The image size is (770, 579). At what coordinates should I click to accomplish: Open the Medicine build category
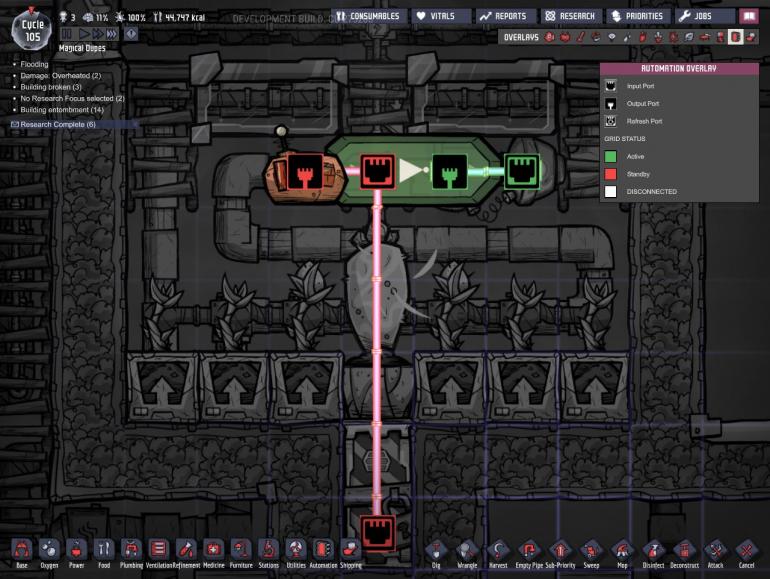coord(214,553)
